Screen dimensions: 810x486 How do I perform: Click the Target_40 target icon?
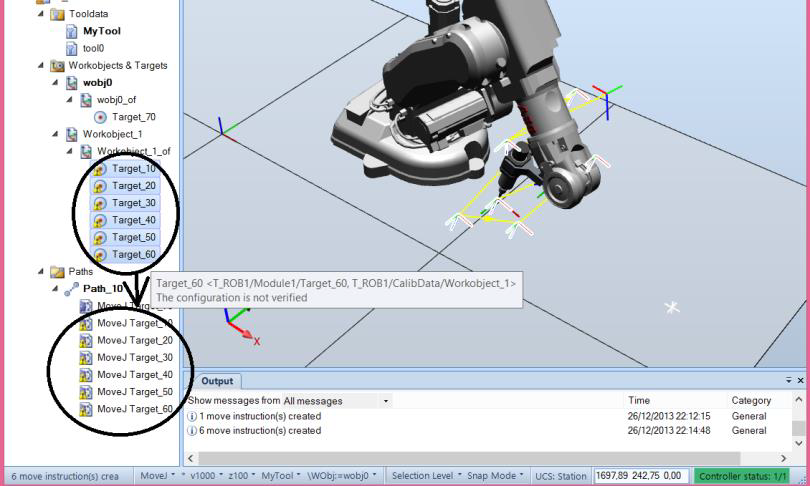(x=100, y=221)
